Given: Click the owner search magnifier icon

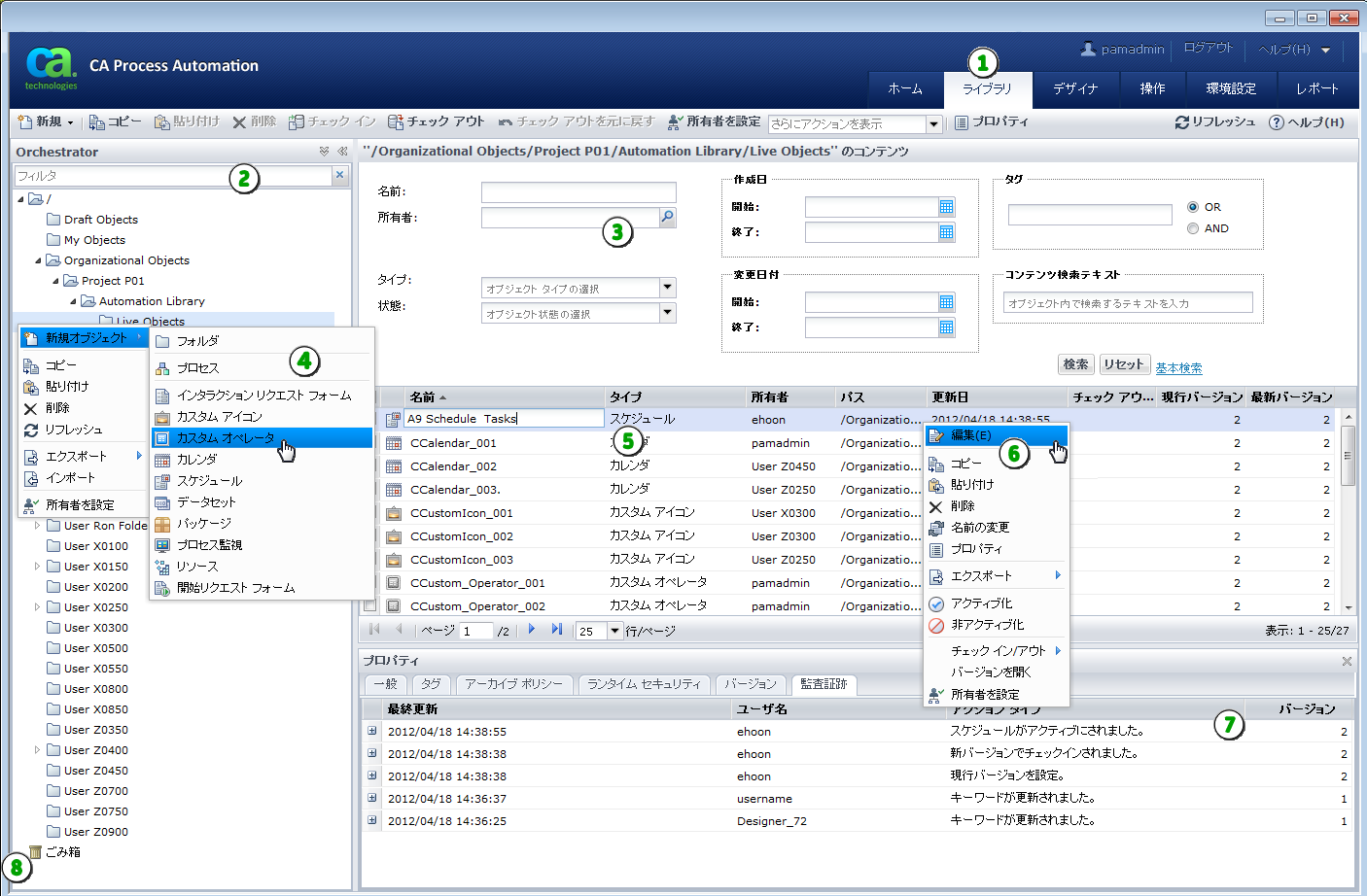Looking at the screenshot, I should [667, 218].
